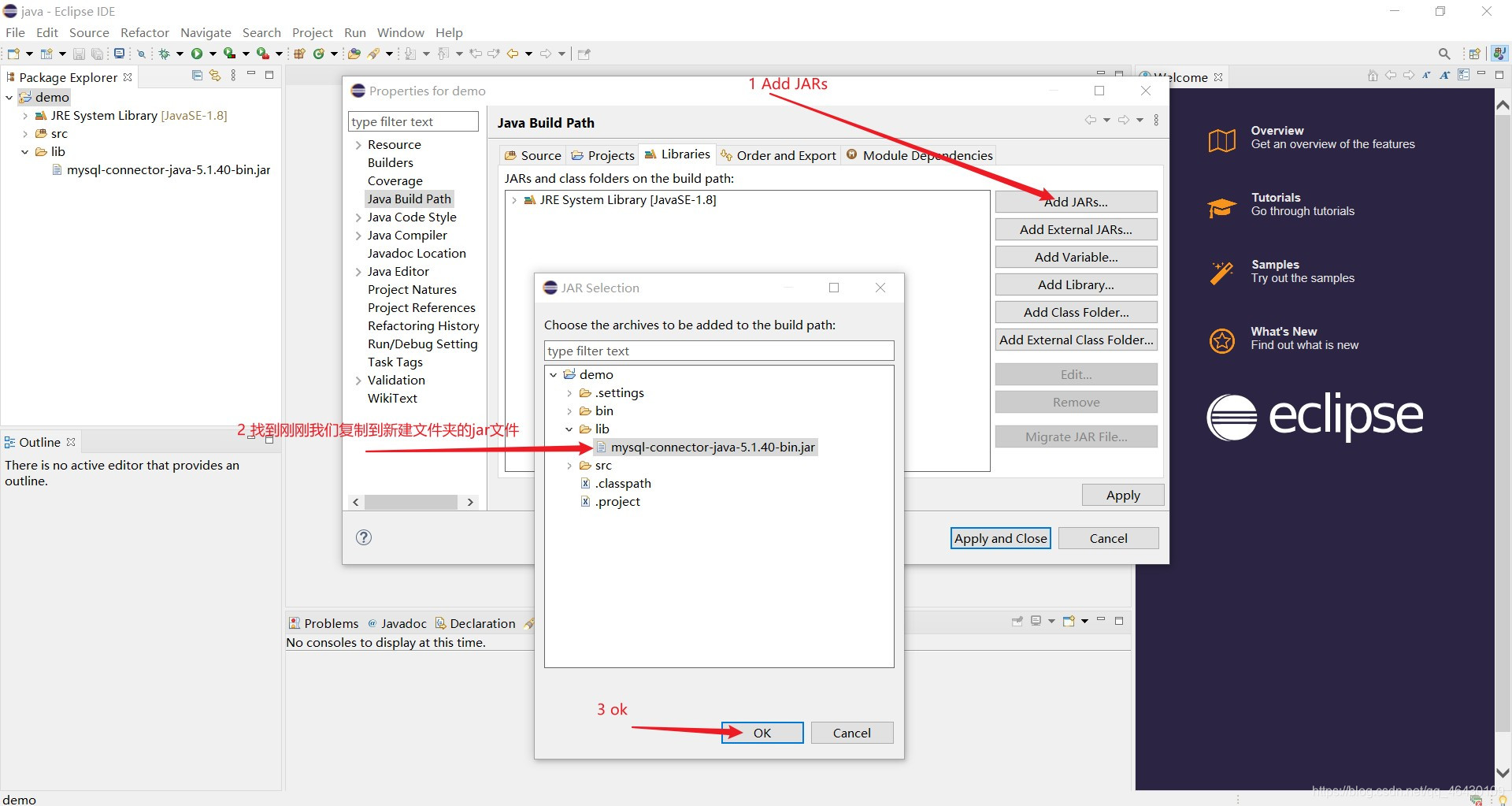
Task: Close the Package Explorer tab
Action: point(128,77)
